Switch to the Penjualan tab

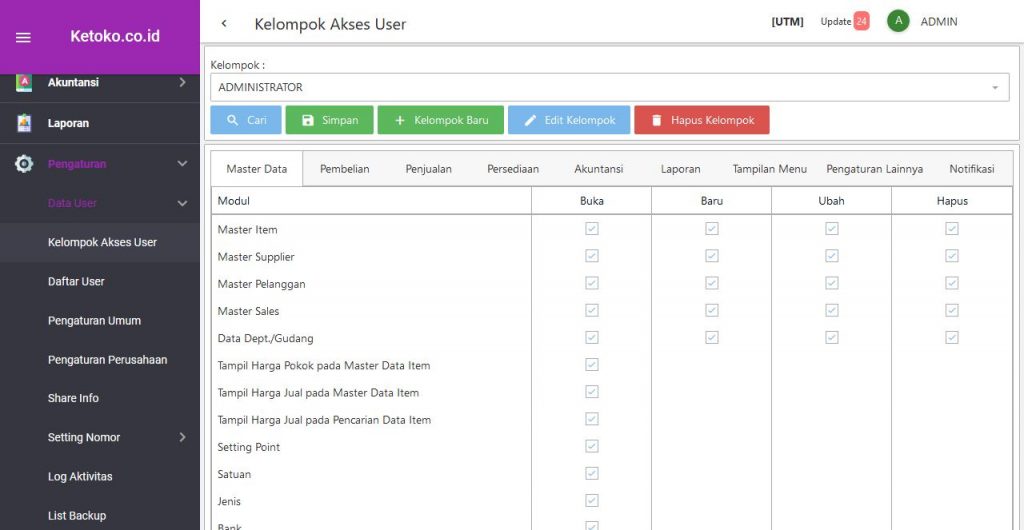[428, 169]
